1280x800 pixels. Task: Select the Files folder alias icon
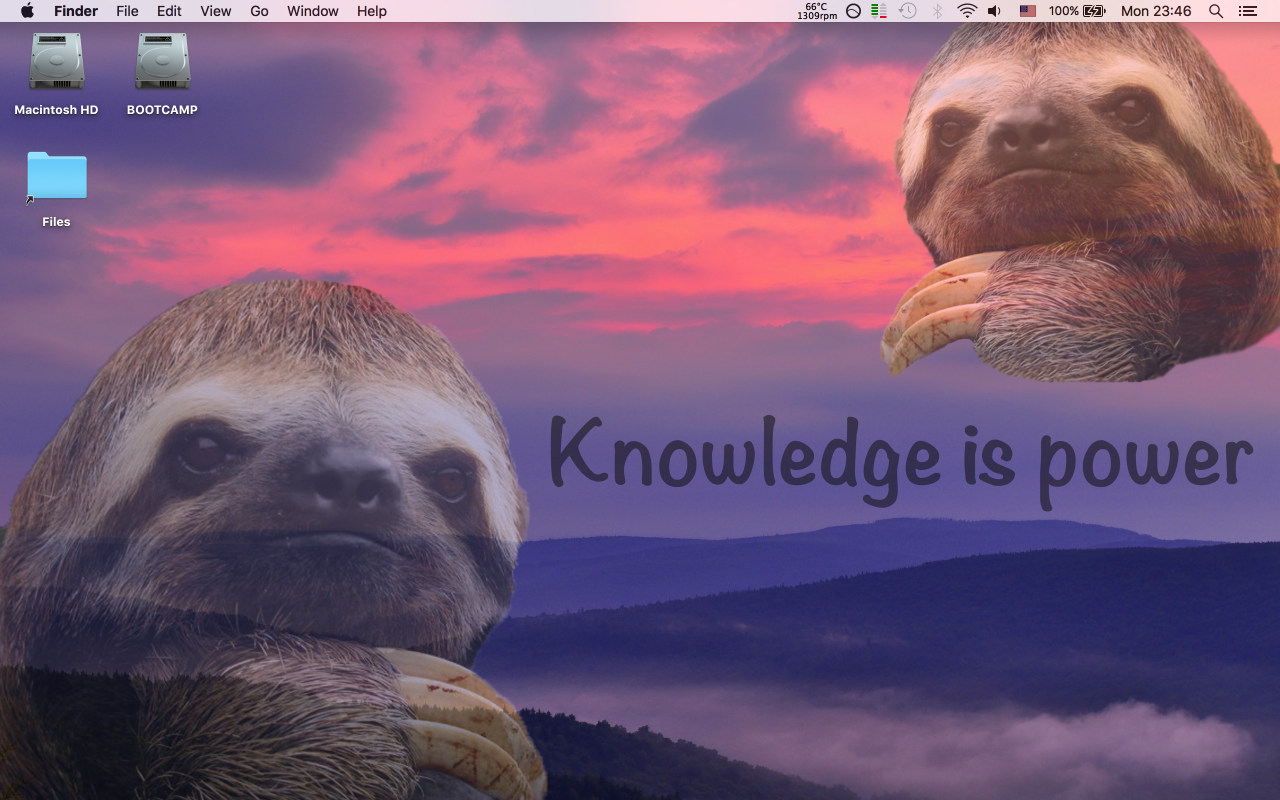point(56,177)
